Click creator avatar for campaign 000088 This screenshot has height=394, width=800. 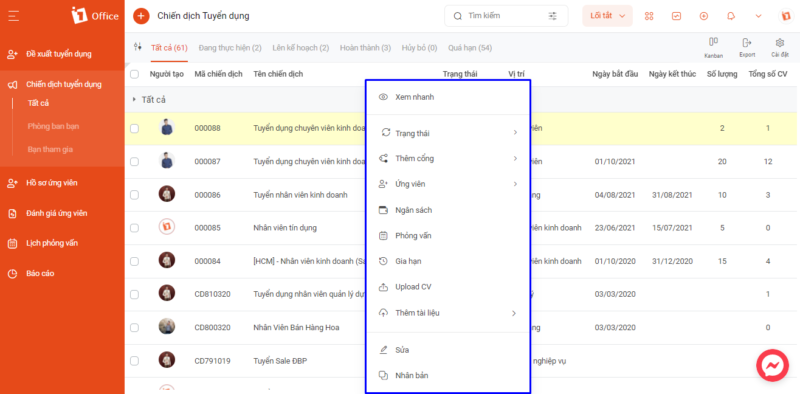[167, 127]
